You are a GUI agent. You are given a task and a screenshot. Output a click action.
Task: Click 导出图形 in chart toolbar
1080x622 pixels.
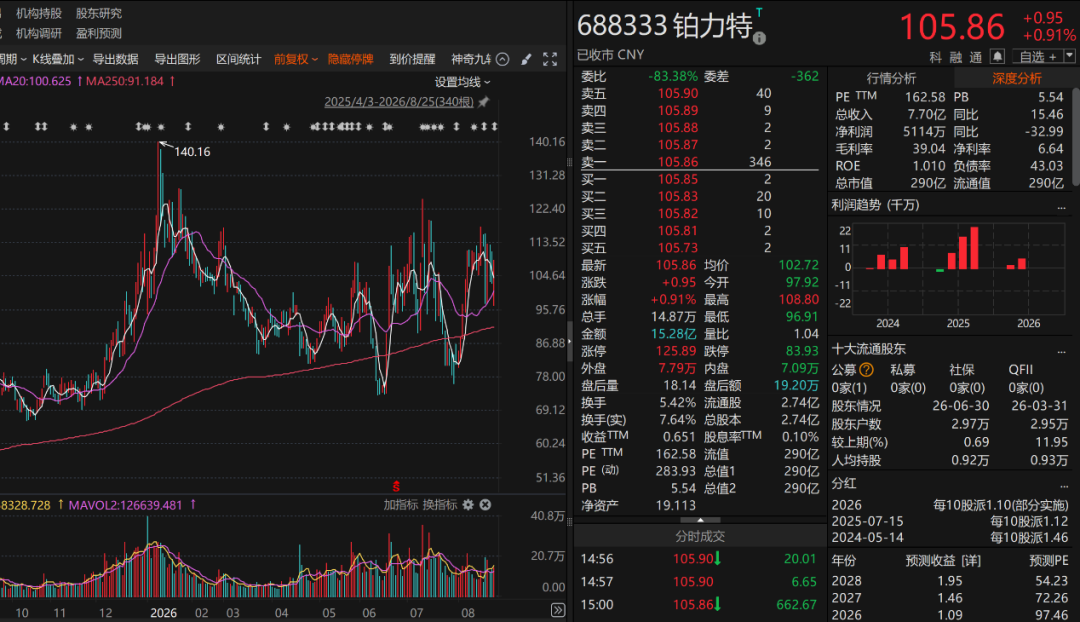177,59
